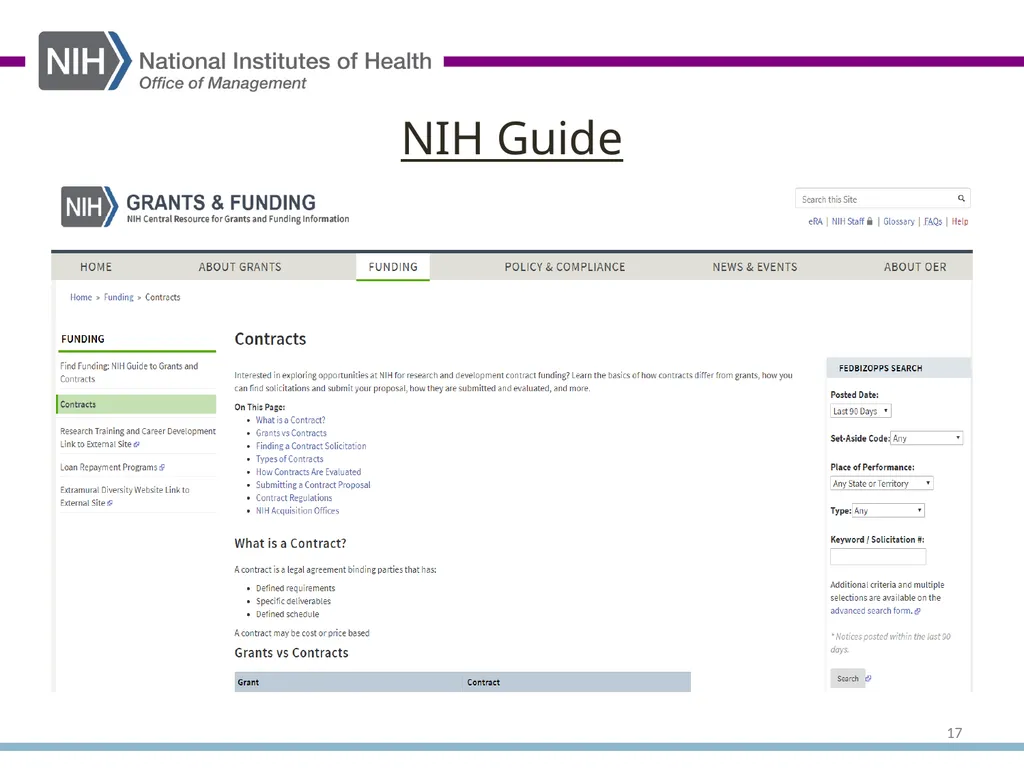Open the Set-Aside Code dropdown
Image resolution: width=1024 pixels, height=768 pixels.
[927, 438]
